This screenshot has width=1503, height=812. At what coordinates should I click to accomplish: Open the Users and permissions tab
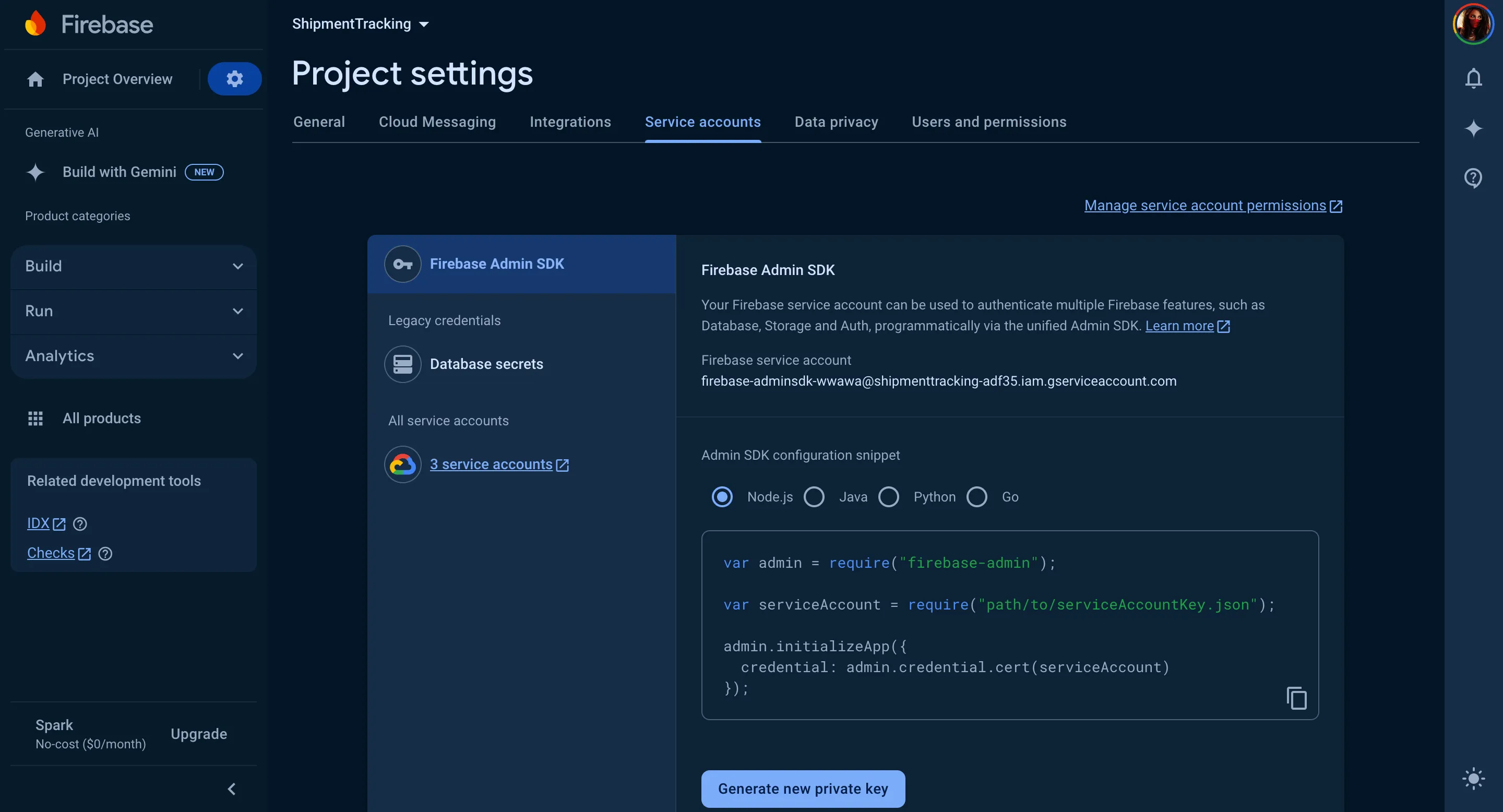pos(989,122)
